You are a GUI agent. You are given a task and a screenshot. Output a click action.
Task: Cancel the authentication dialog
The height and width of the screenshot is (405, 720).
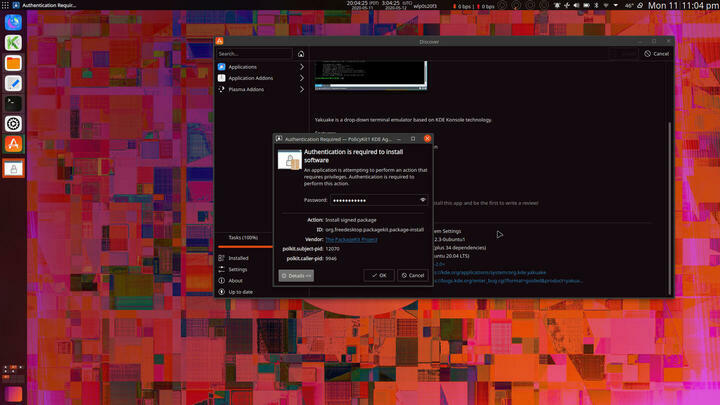point(413,276)
